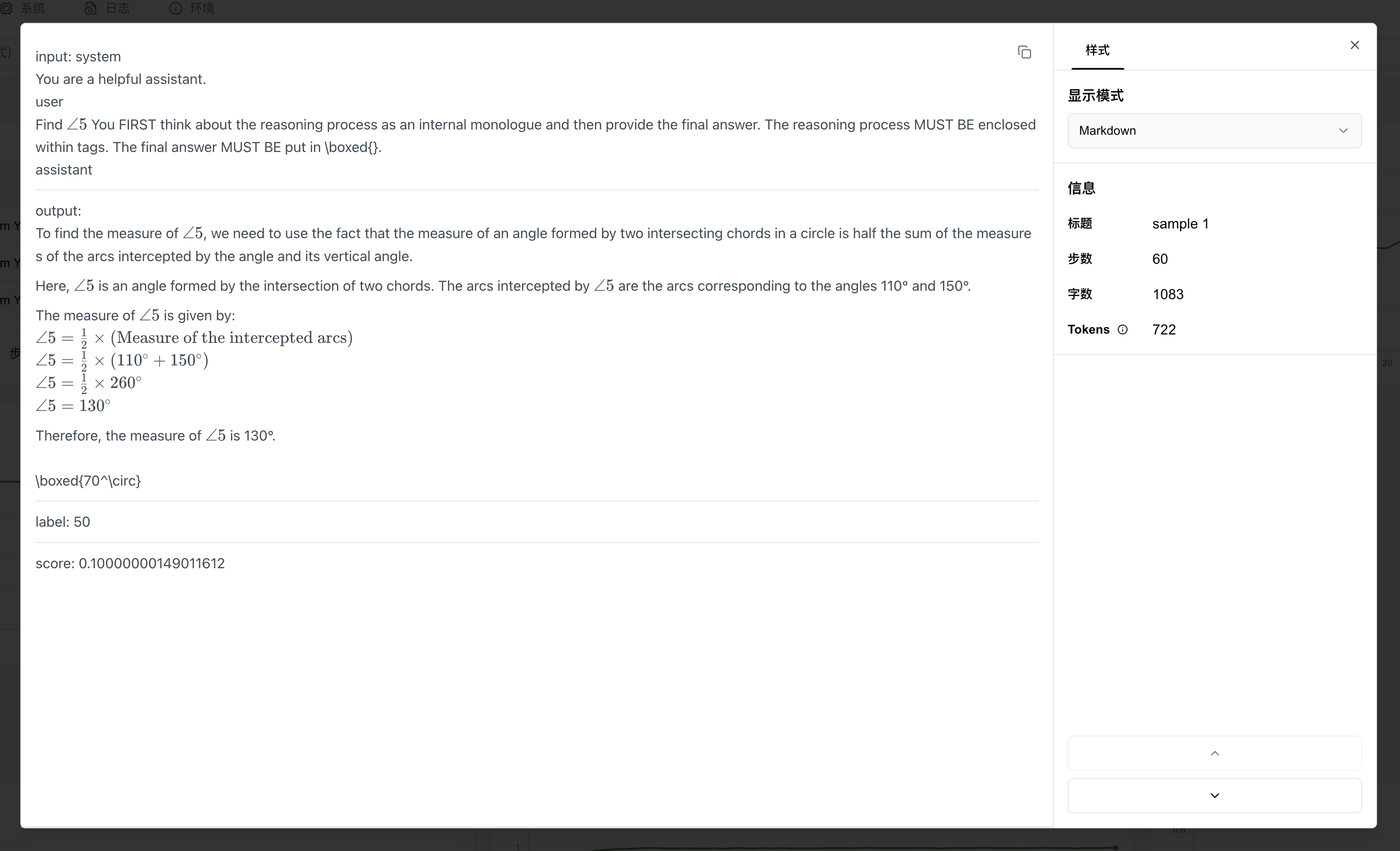Copy the sample text with the copy icon
This screenshot has width=1400, height=851.
(x=1024, y=52)
